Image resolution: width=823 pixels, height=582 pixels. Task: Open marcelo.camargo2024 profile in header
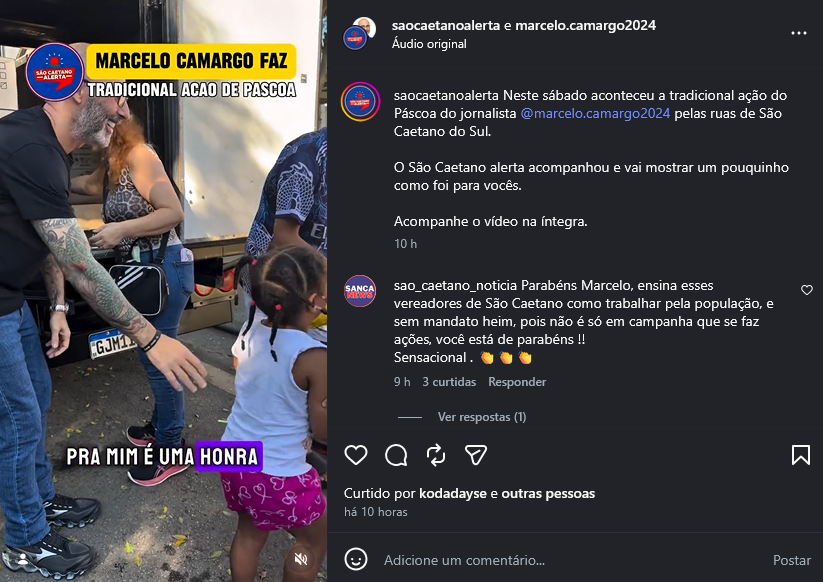coord(585,25)
